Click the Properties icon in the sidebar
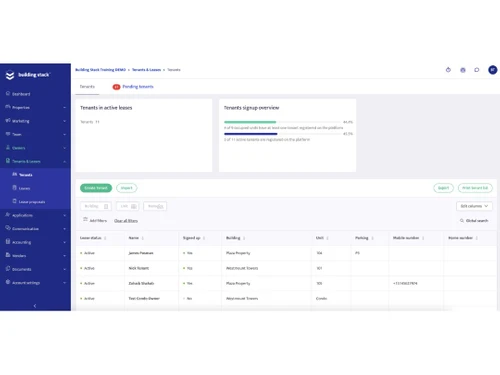Viewport: 500px width, 375px height. click(x=8, y=107)
